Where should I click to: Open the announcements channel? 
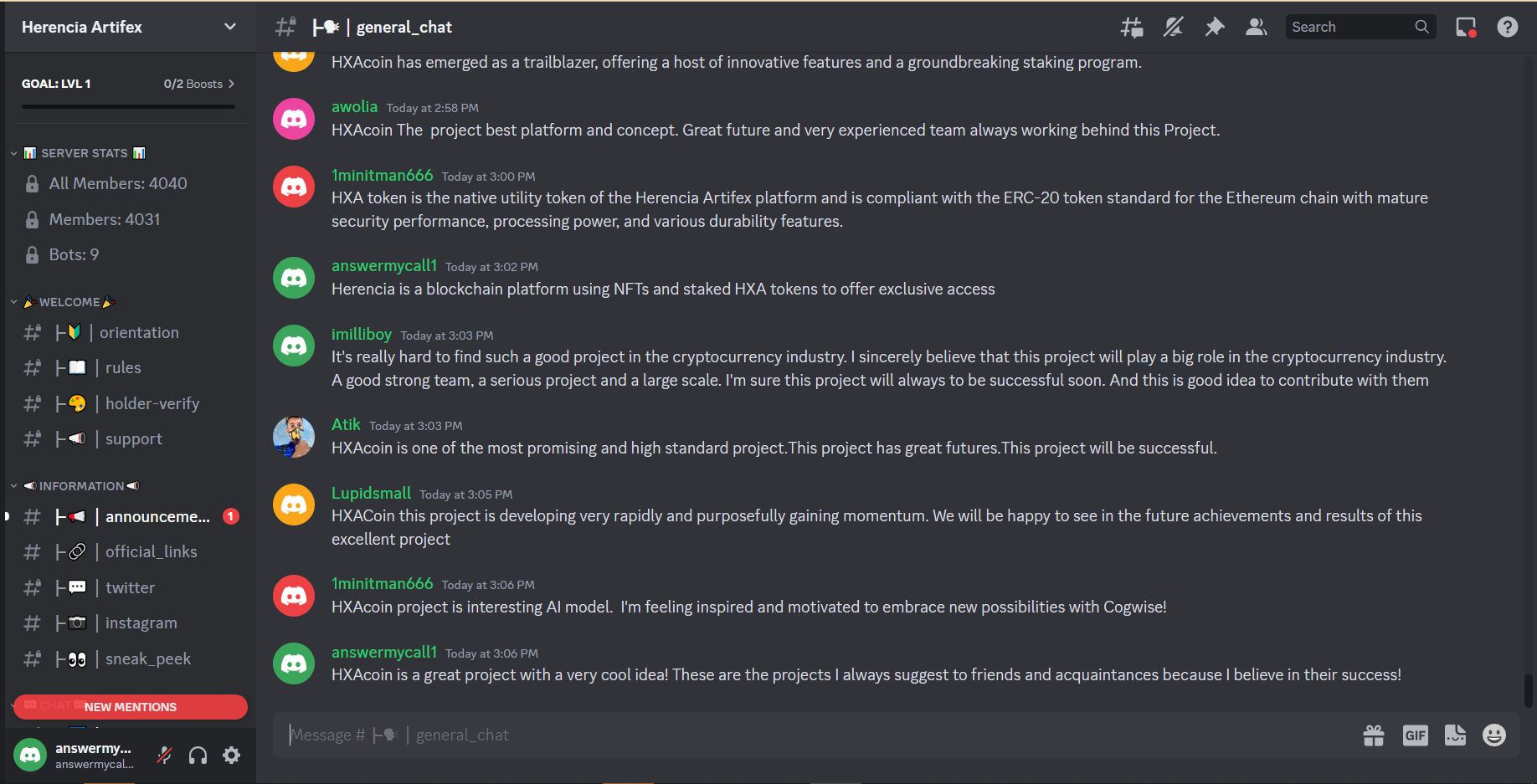point(128,516)
